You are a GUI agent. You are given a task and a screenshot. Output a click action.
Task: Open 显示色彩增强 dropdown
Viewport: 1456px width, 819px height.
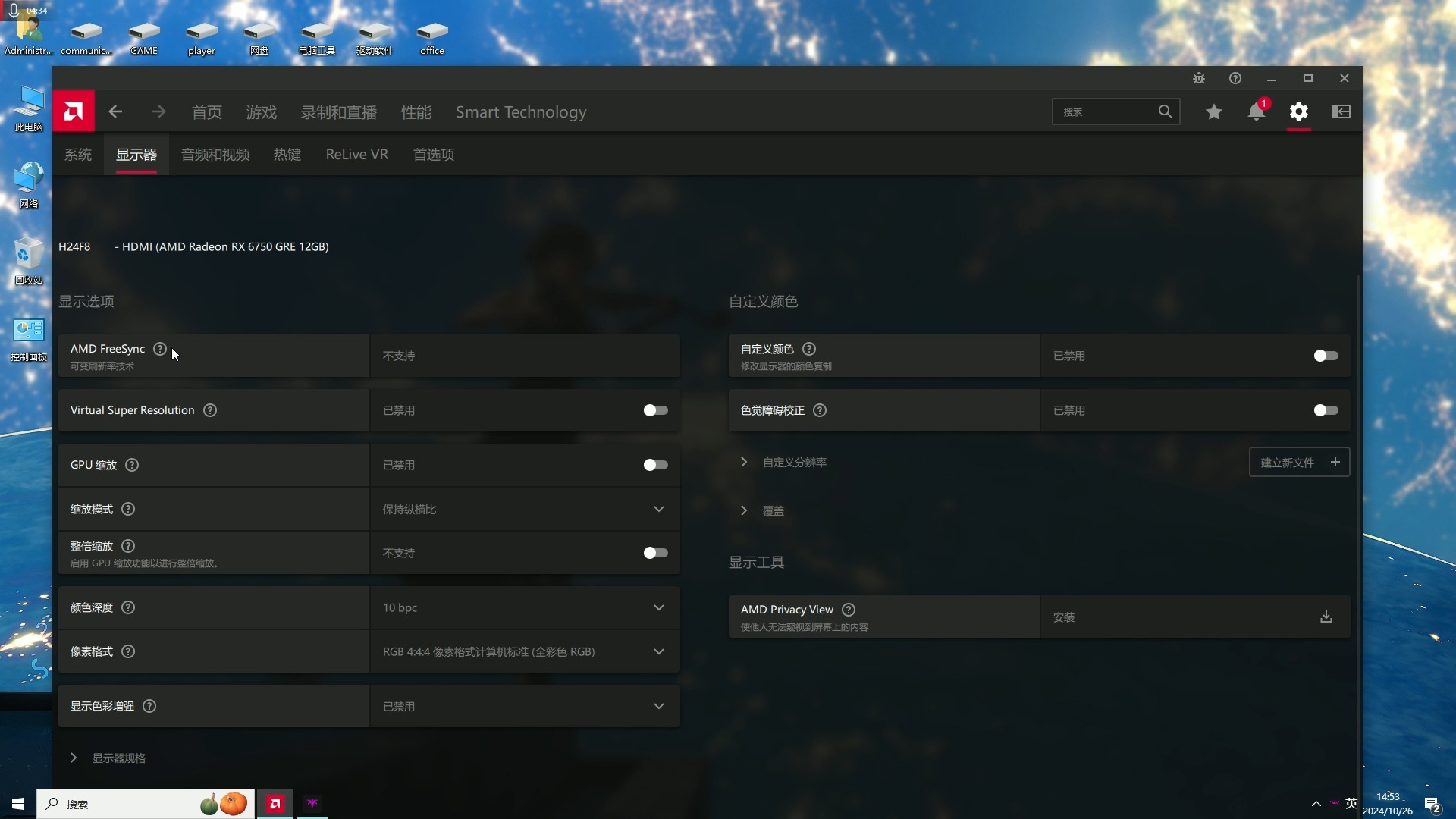tap(525, 706)
